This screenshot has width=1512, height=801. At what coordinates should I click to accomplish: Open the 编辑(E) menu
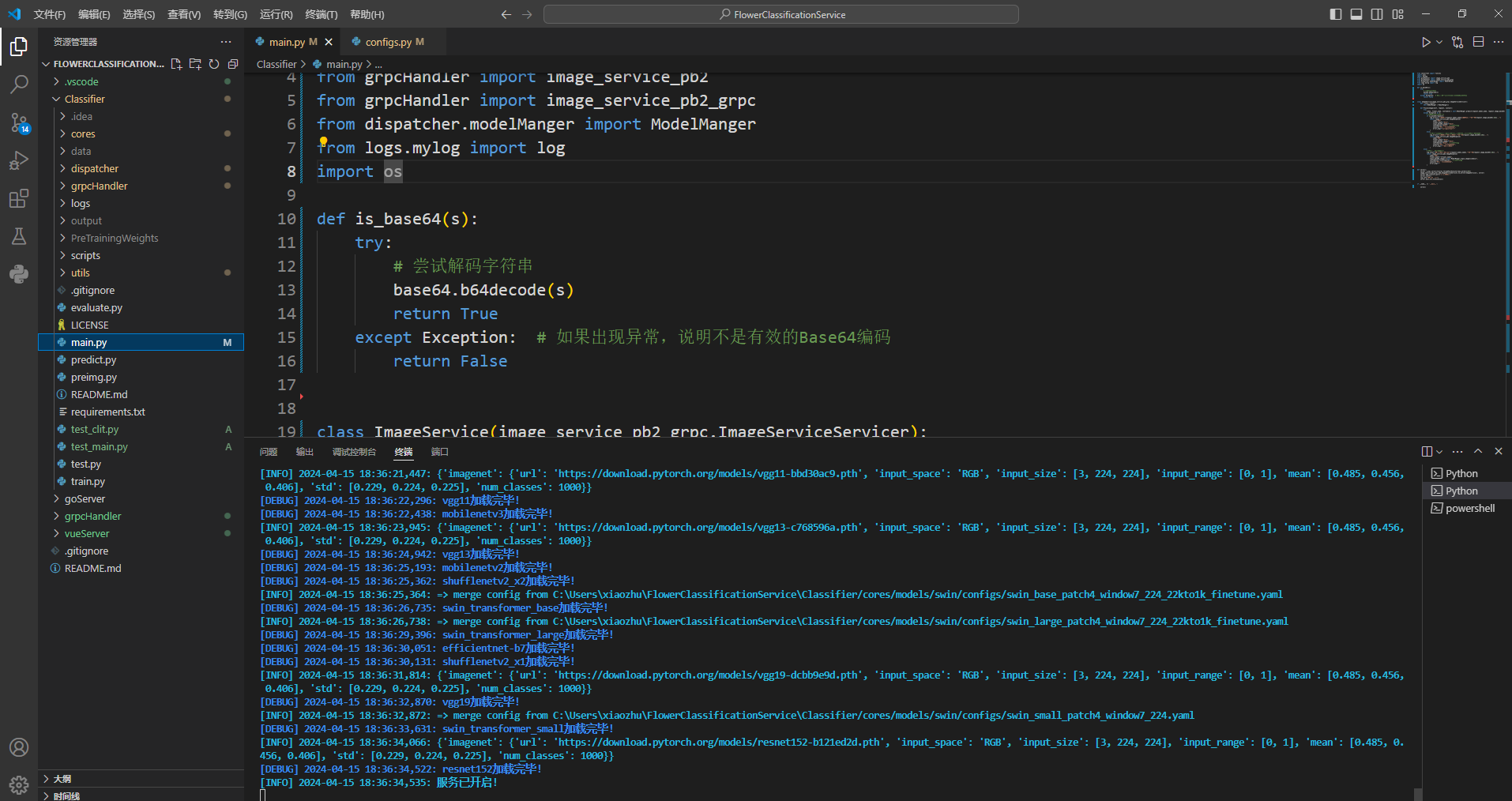coord(94,14)
